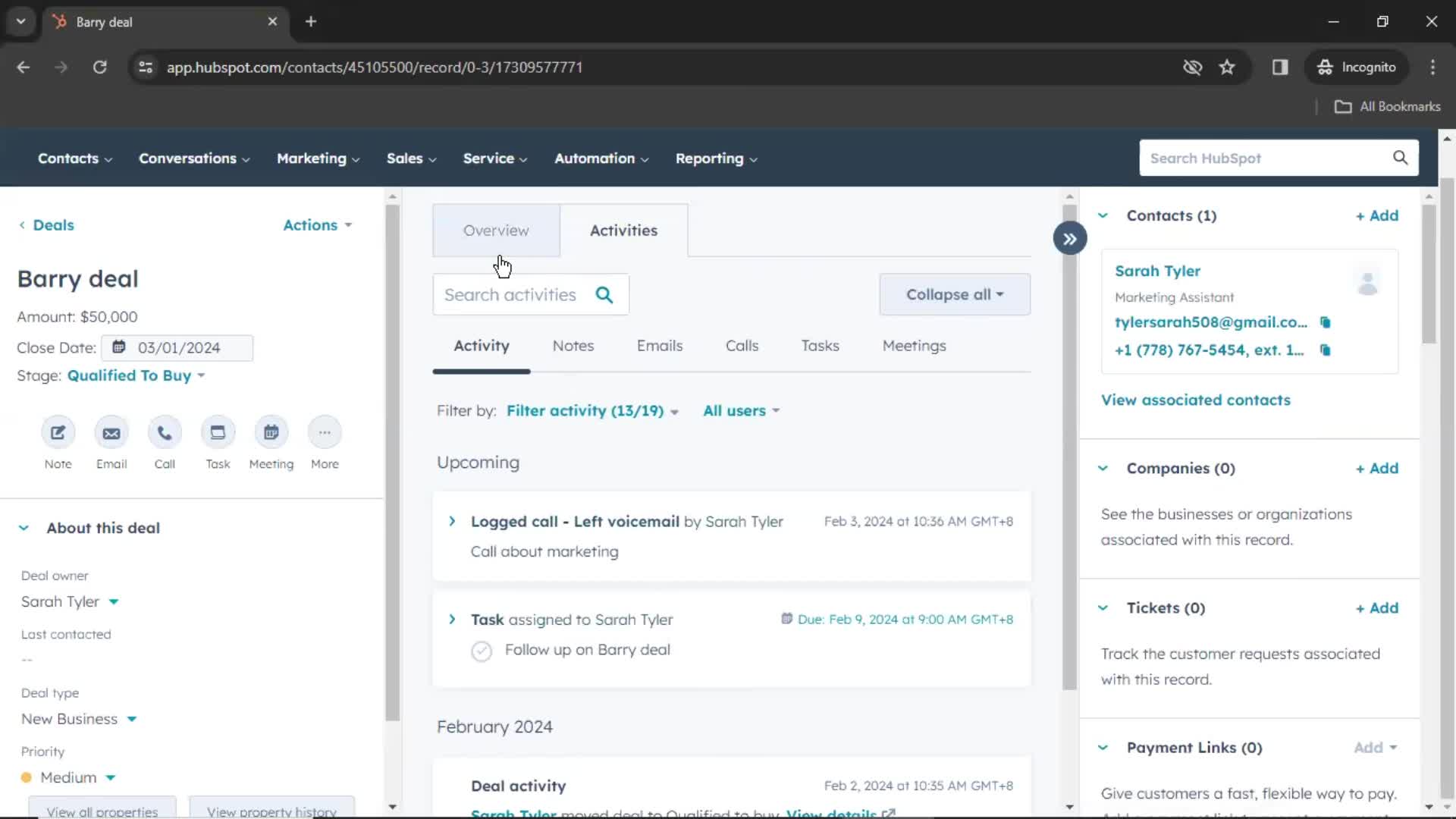Expand the logged call activity entry

click(451, 521)
